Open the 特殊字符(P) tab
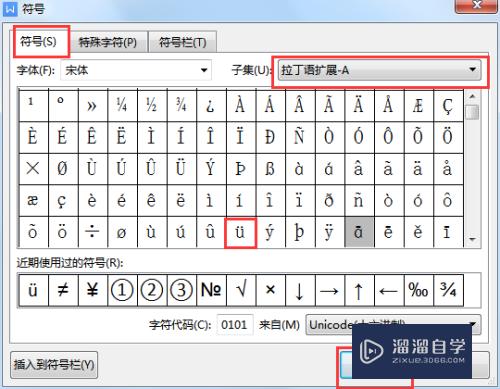The width and height of the screenshot is (500, 389). pyautogui.click(x=108, y=42)
